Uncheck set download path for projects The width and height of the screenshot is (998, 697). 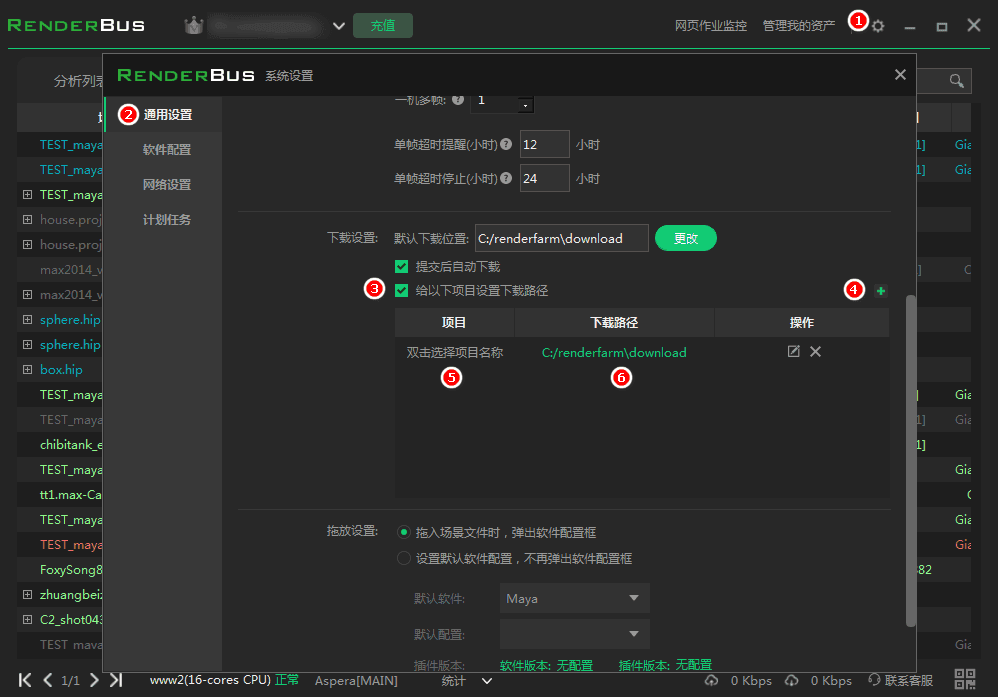click(x=402, y=291)
